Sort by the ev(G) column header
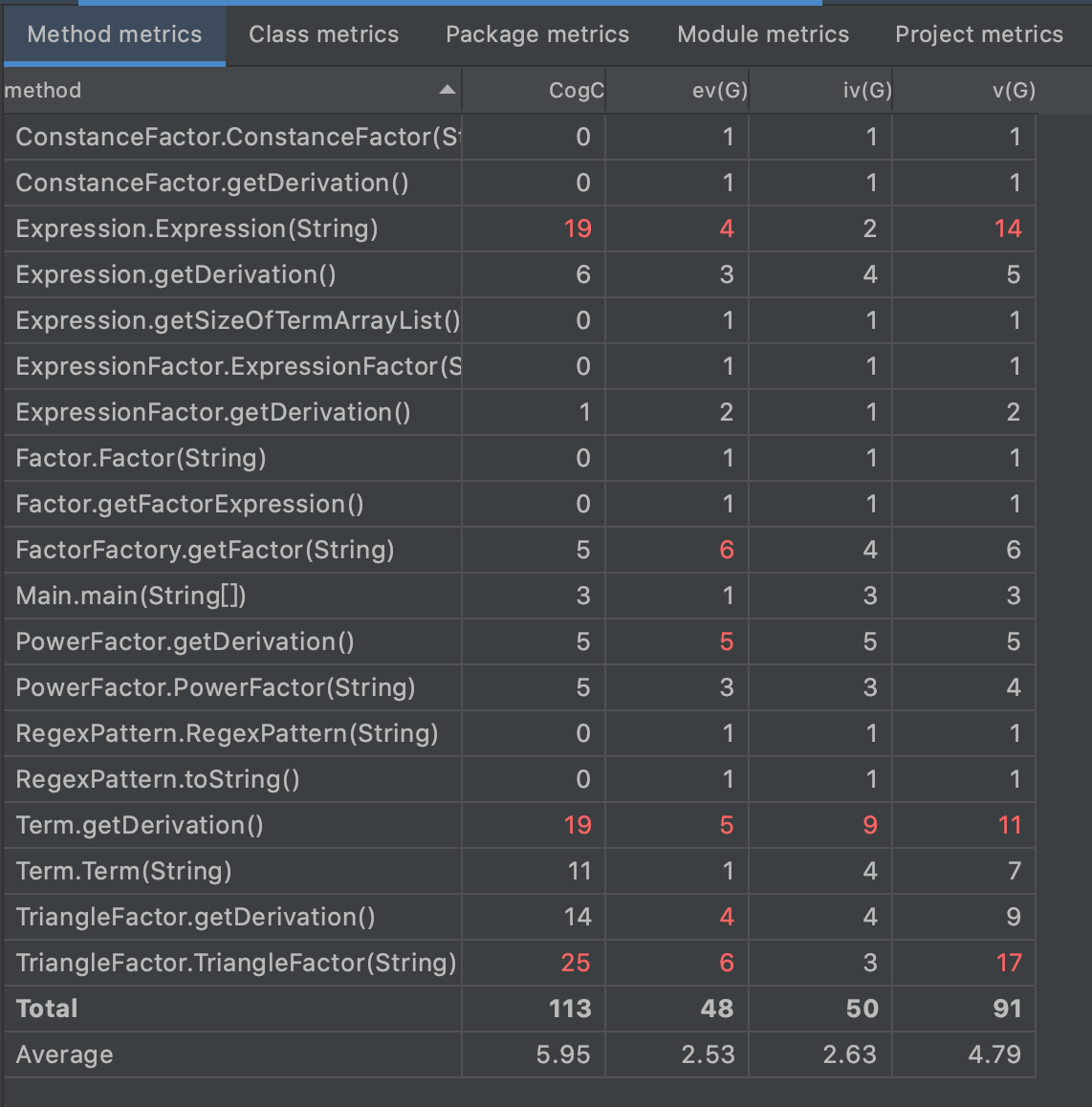This screenshot has width=1092, height=1107. click(719, 91)
